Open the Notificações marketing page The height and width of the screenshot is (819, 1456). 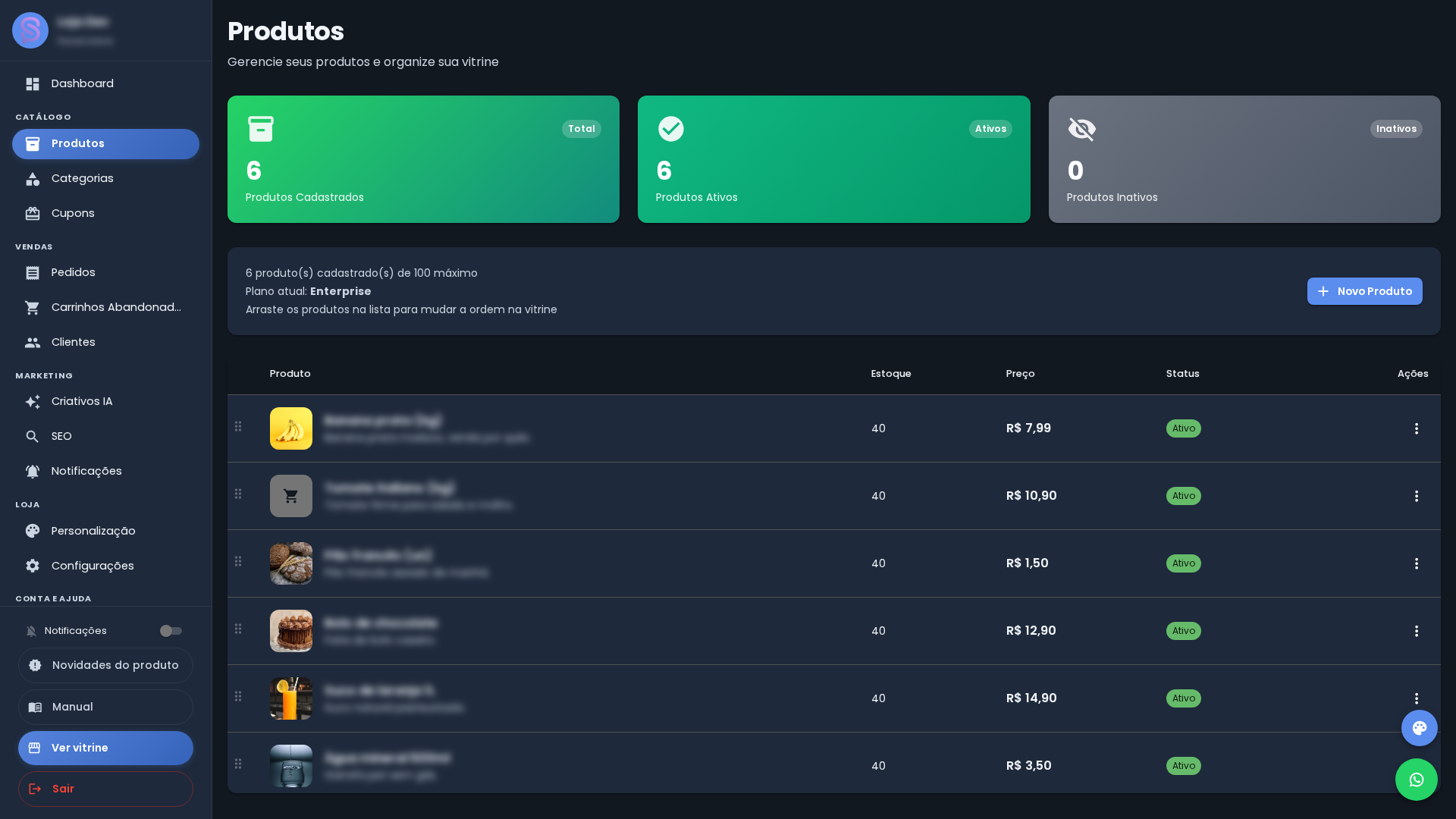pyautogui.click(x=105, y=472)
